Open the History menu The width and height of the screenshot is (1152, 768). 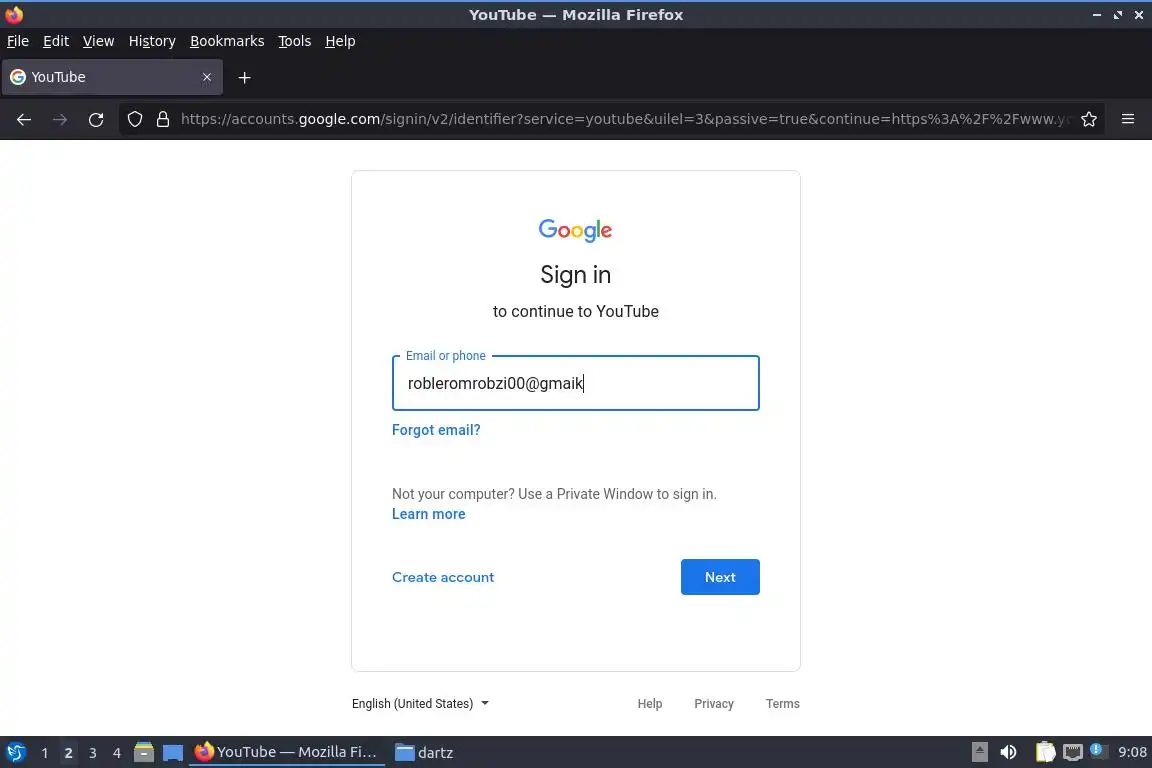coord(152,41)
